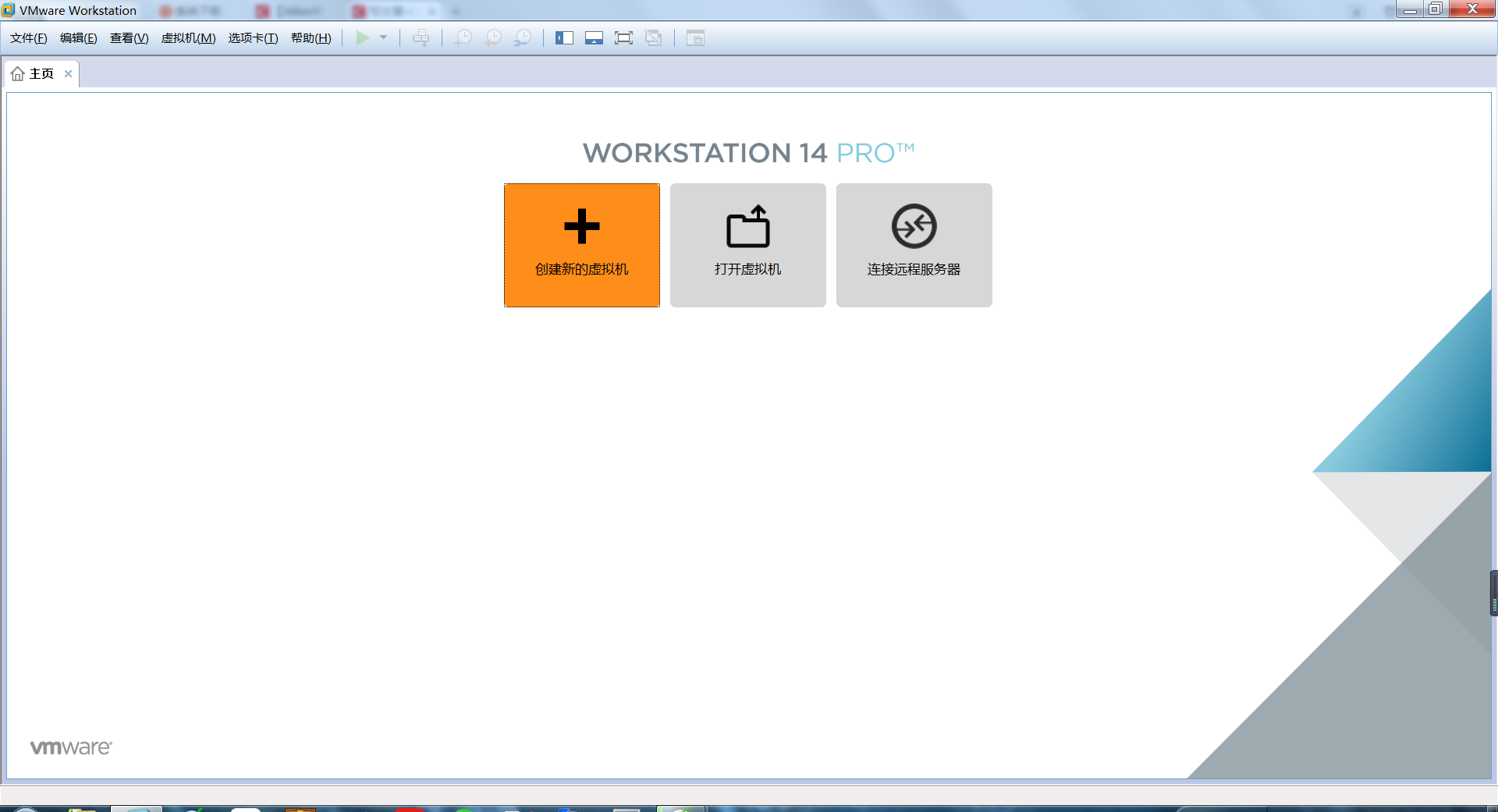
Task: Enter full screen mode icon
Action: pos(623,38)
